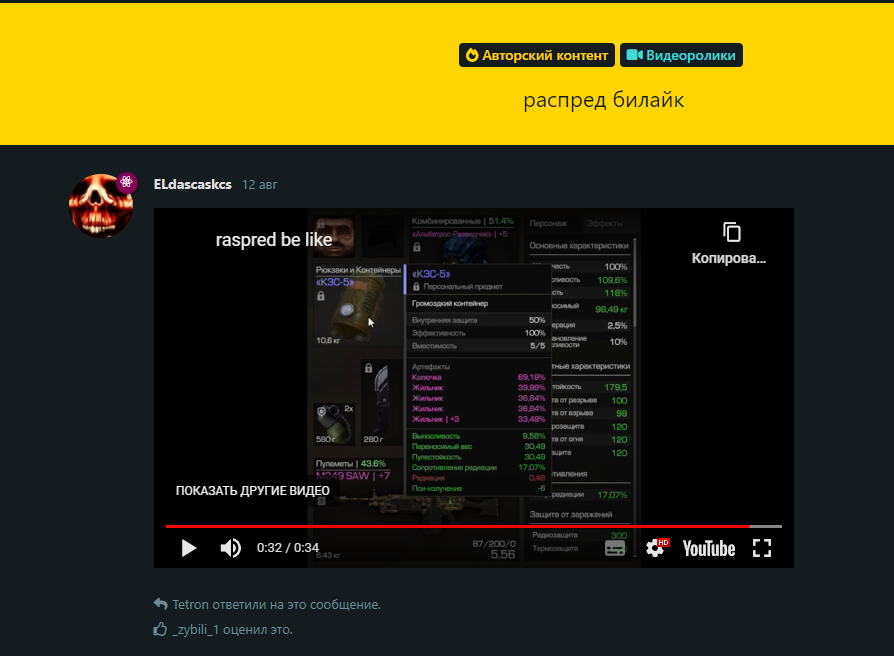Play the YouTube video

(x=189, y=548)
